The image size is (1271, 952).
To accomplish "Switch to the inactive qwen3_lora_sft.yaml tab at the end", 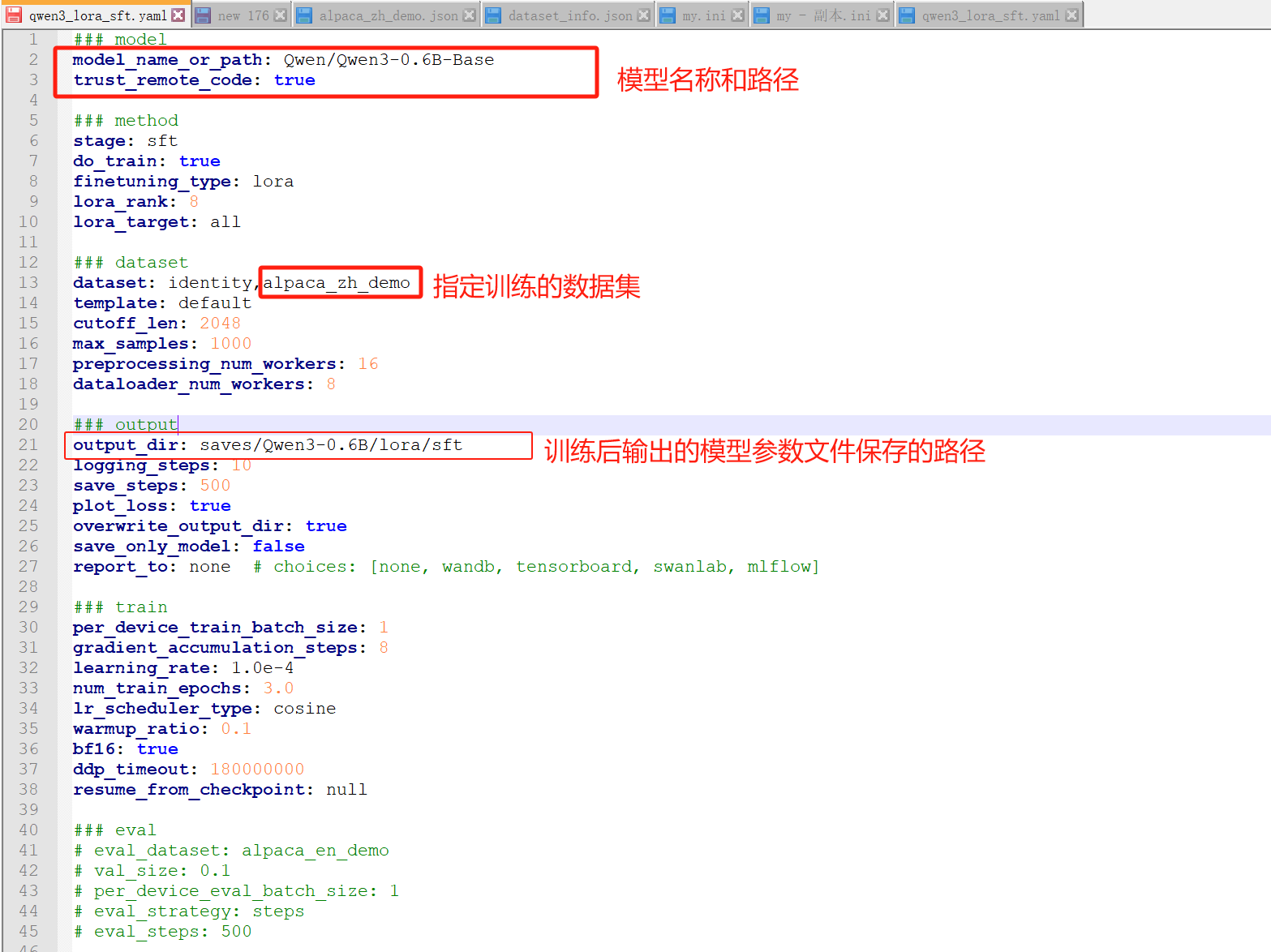I will (990, 15).
